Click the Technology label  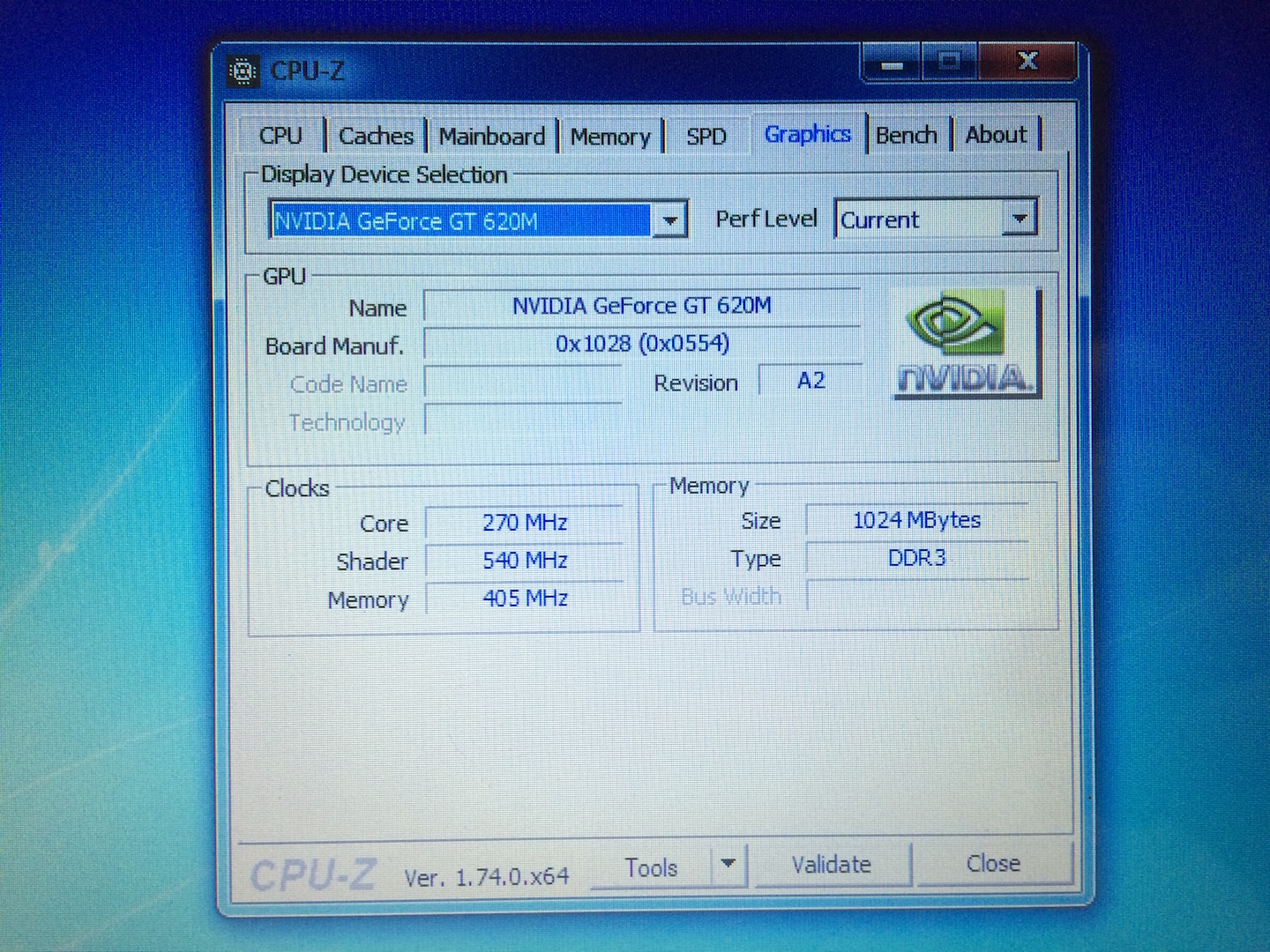point(347,423)
